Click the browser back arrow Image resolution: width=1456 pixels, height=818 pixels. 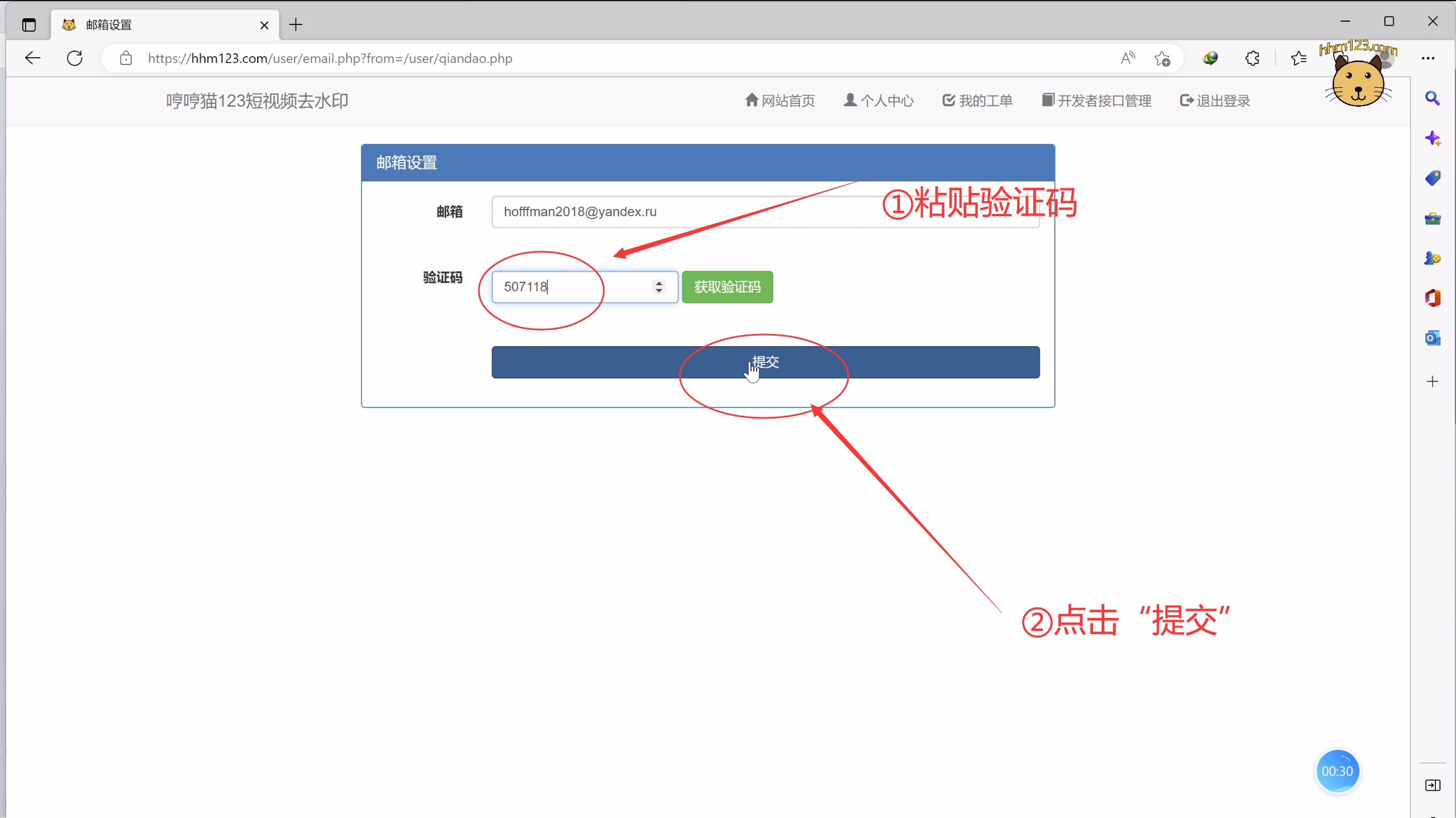pyautogui.click(x=33, y=58)
